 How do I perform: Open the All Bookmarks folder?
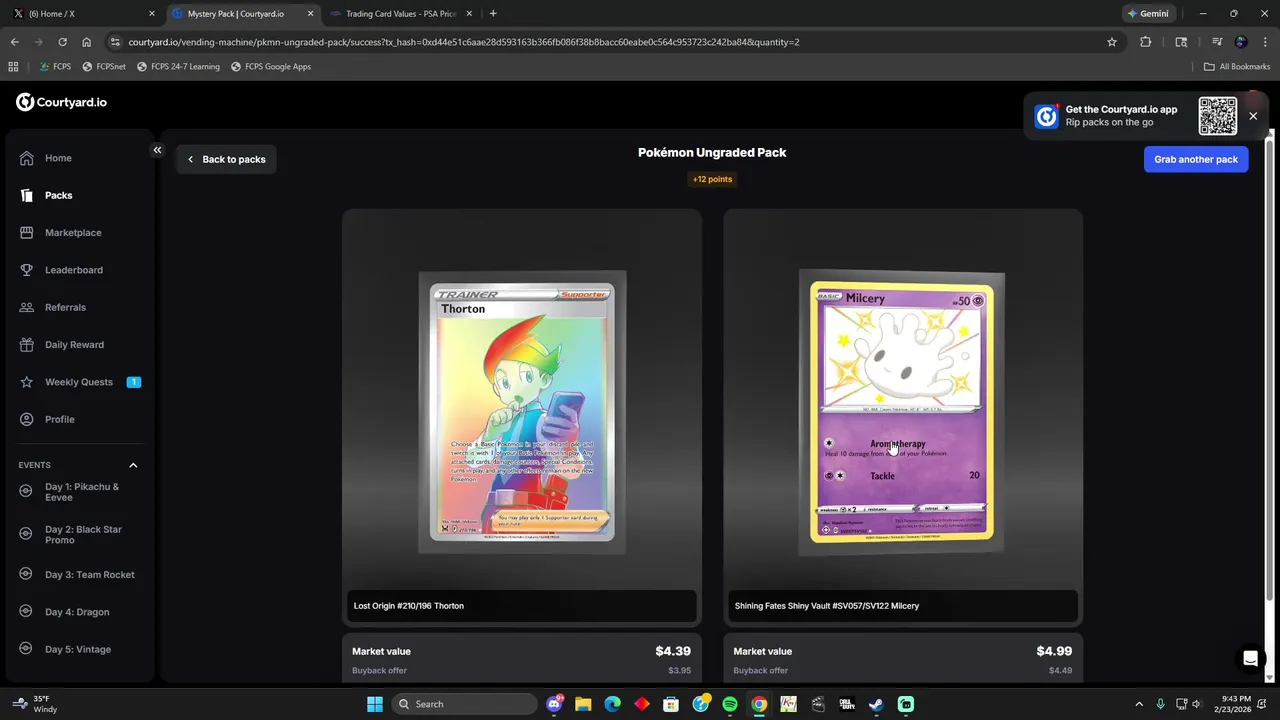click(1237, 67)
